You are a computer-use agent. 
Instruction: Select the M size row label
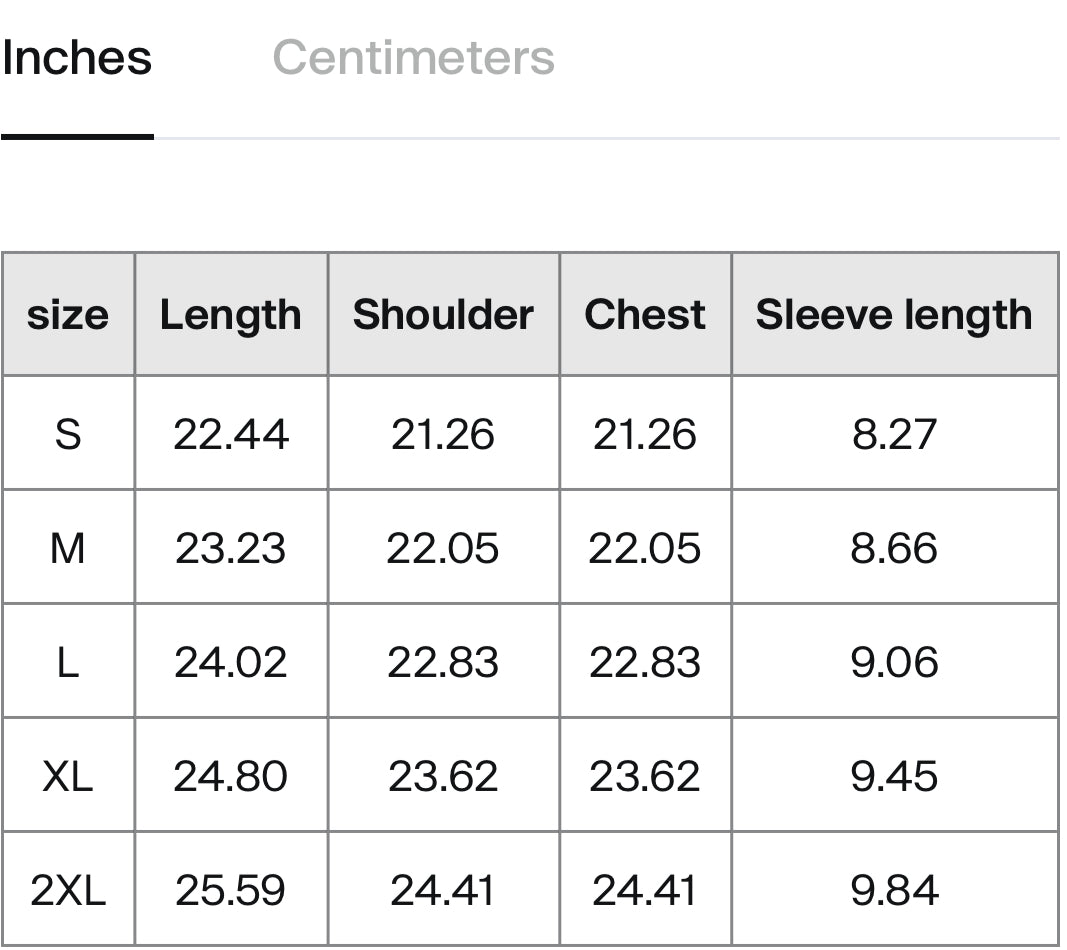pyautogui.click(x=68, y=548)
